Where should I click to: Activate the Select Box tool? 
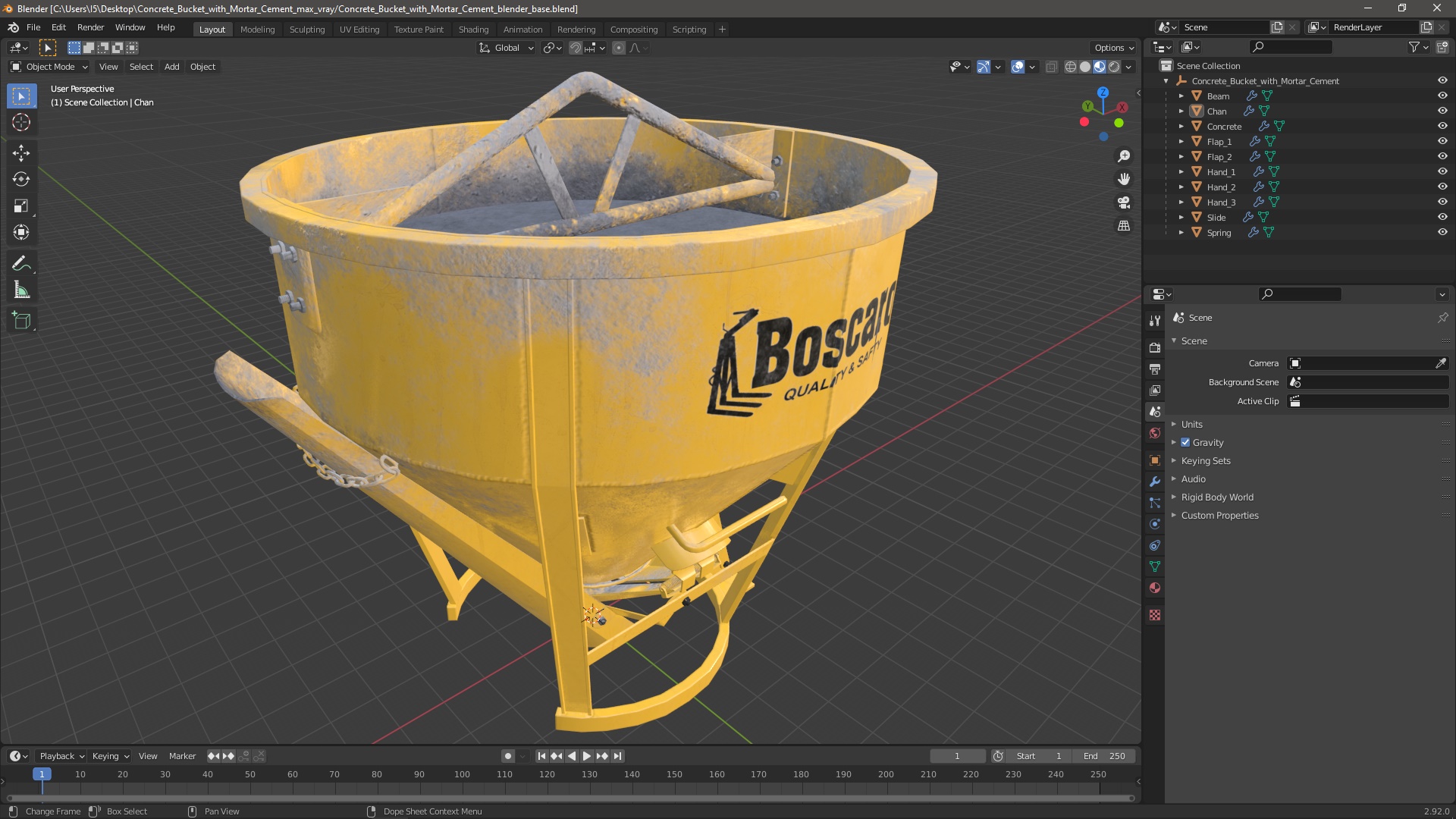tap(21, 96)
